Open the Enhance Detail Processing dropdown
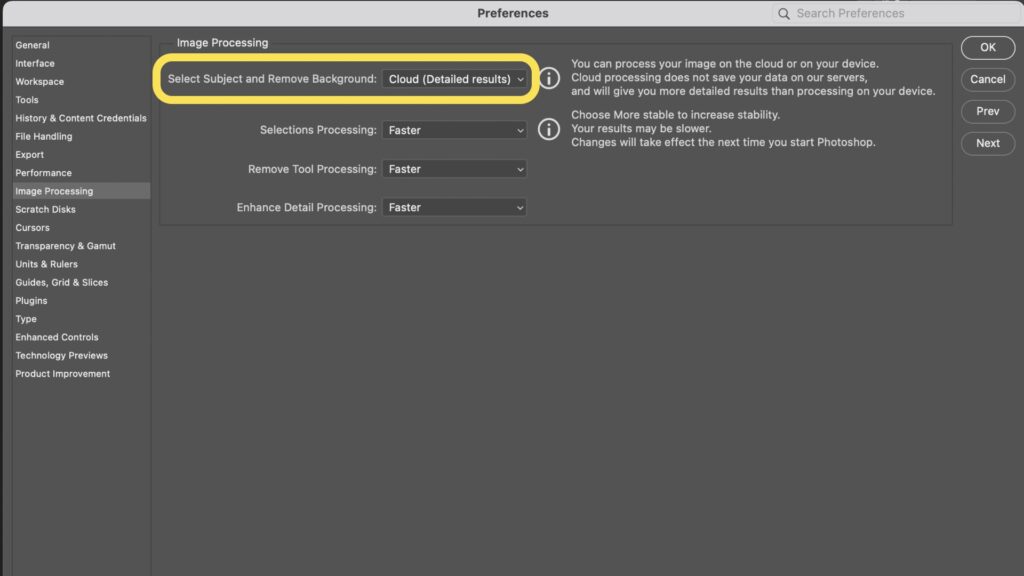The image size is (1024, 576). tap(455, 208)
